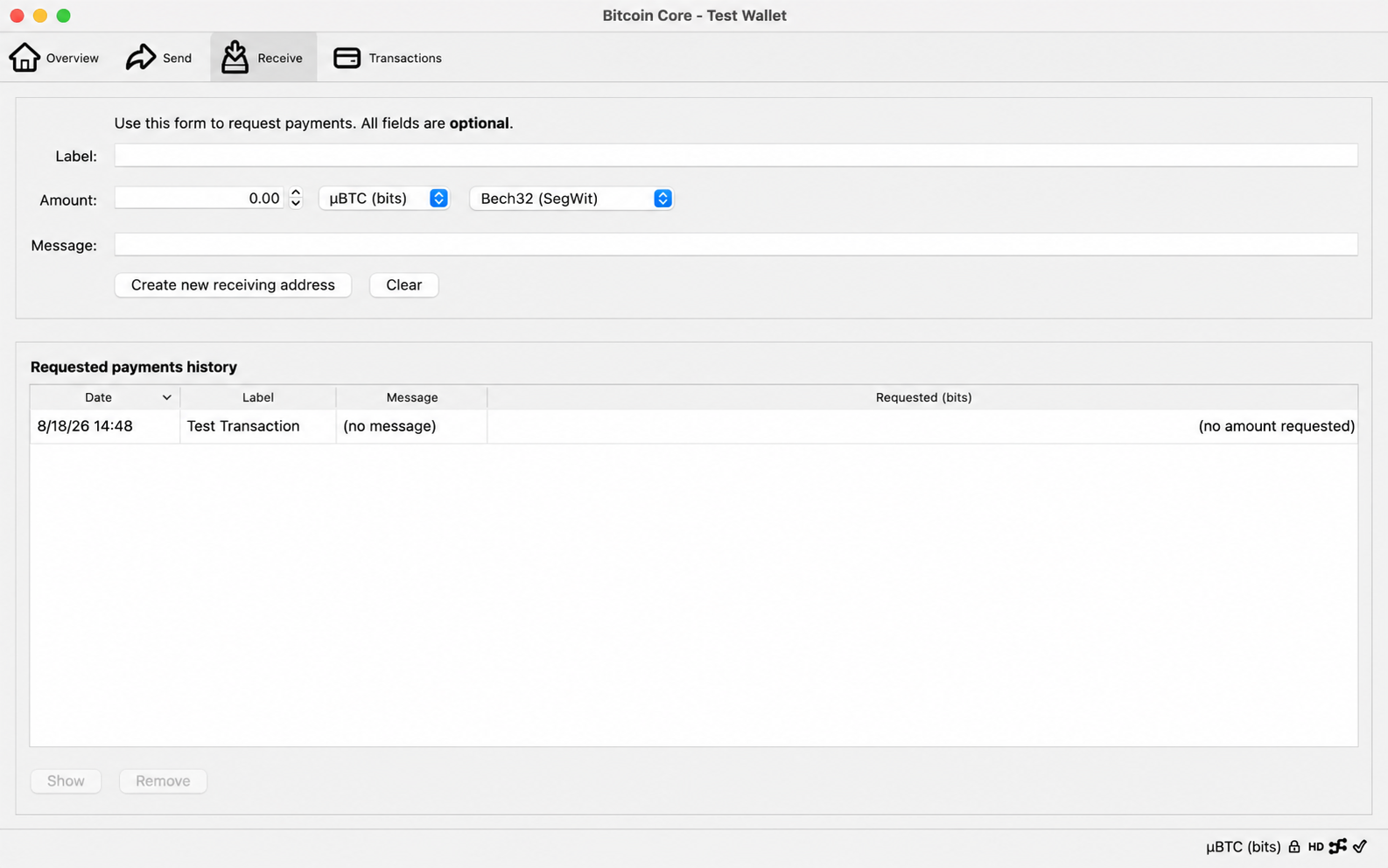Select the 8/18/26 14:48 date cell
1388x868 pixels.
[x=105, y=426]
